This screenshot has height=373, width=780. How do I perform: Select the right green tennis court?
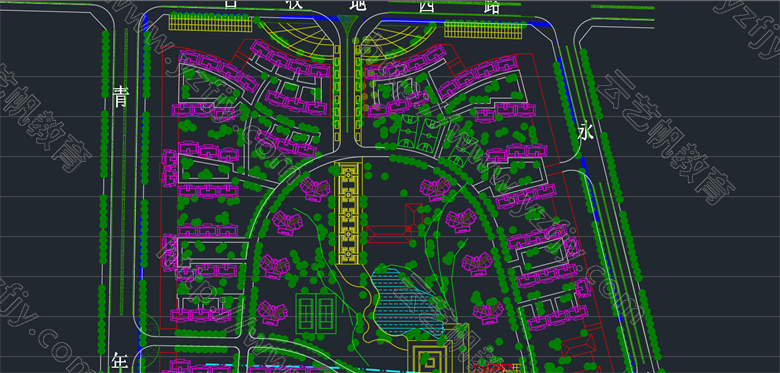(326, 313)
